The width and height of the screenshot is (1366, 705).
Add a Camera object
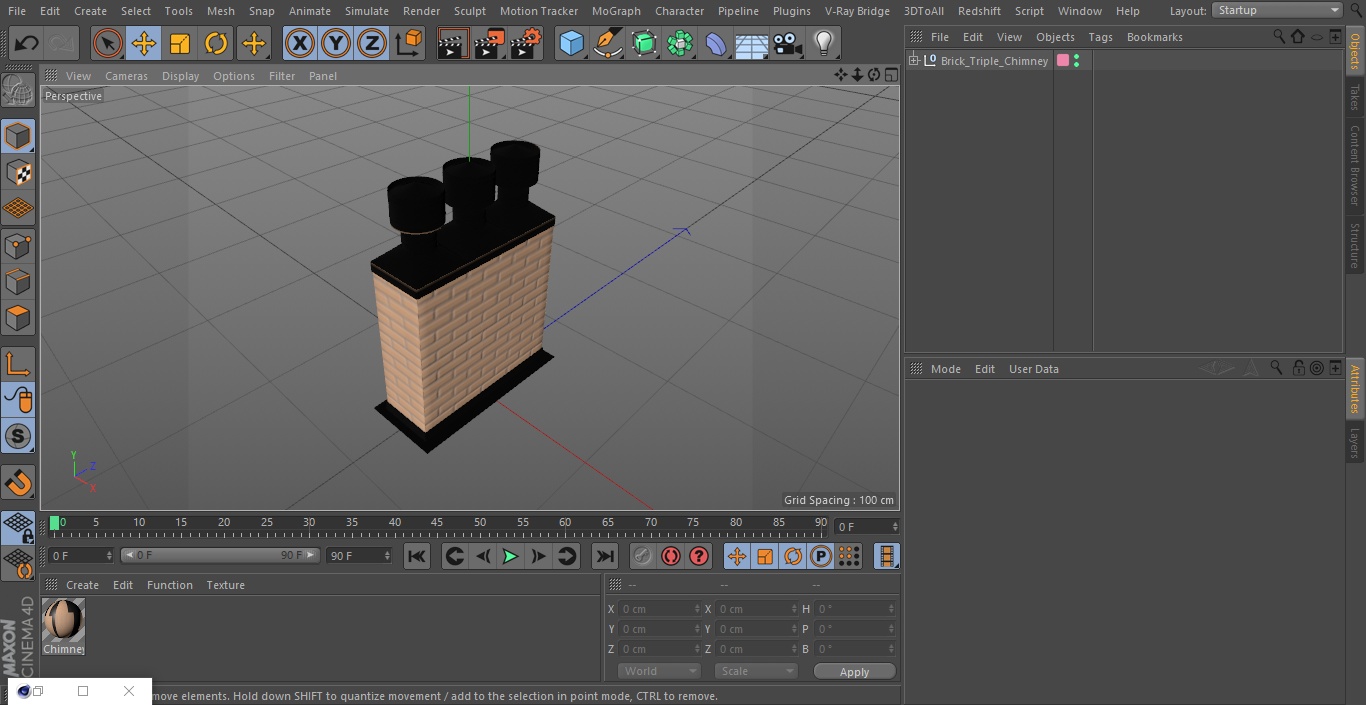(788, 44)
